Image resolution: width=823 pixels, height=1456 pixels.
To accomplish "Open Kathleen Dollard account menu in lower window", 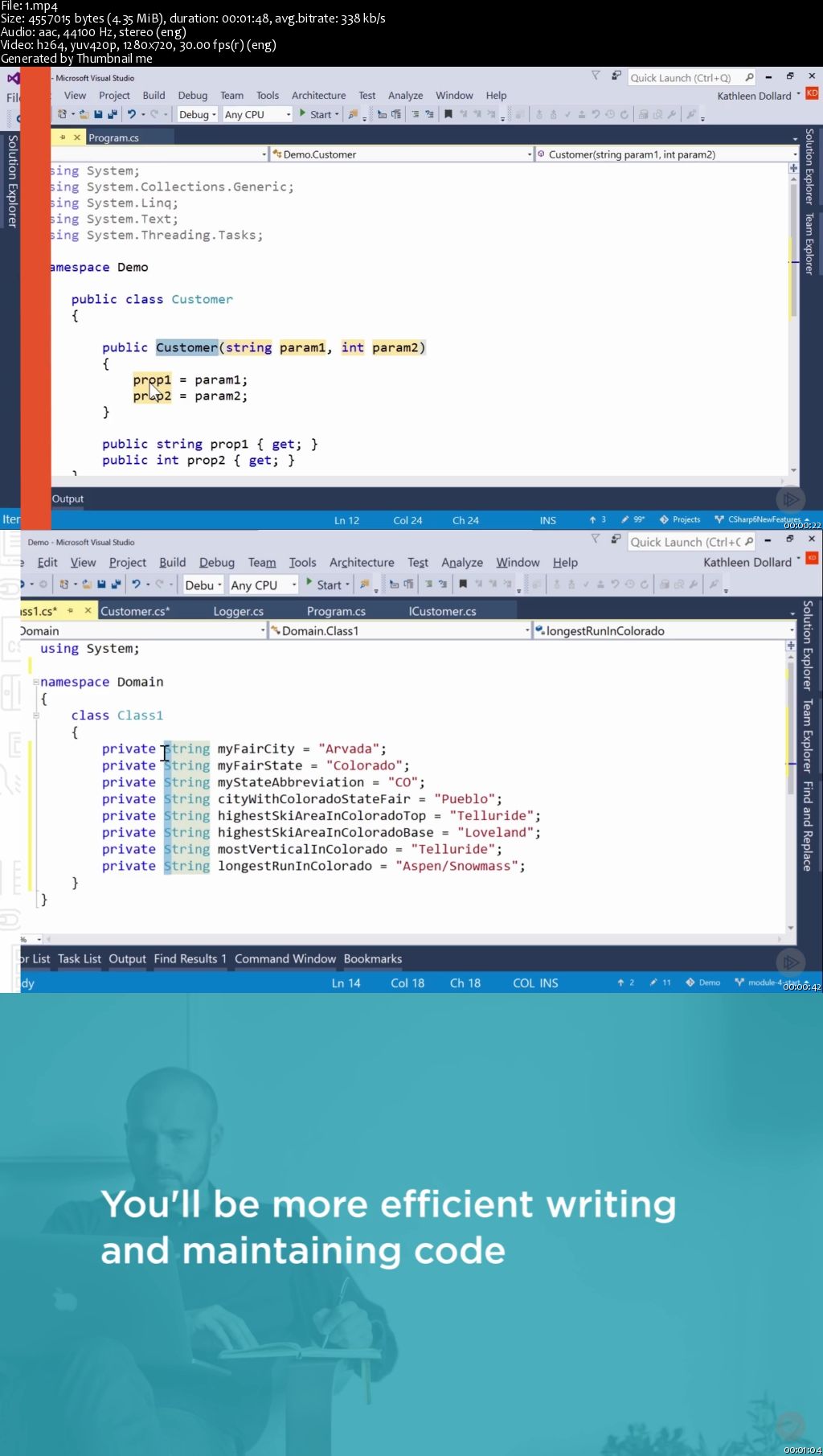I will click(751, 562).
